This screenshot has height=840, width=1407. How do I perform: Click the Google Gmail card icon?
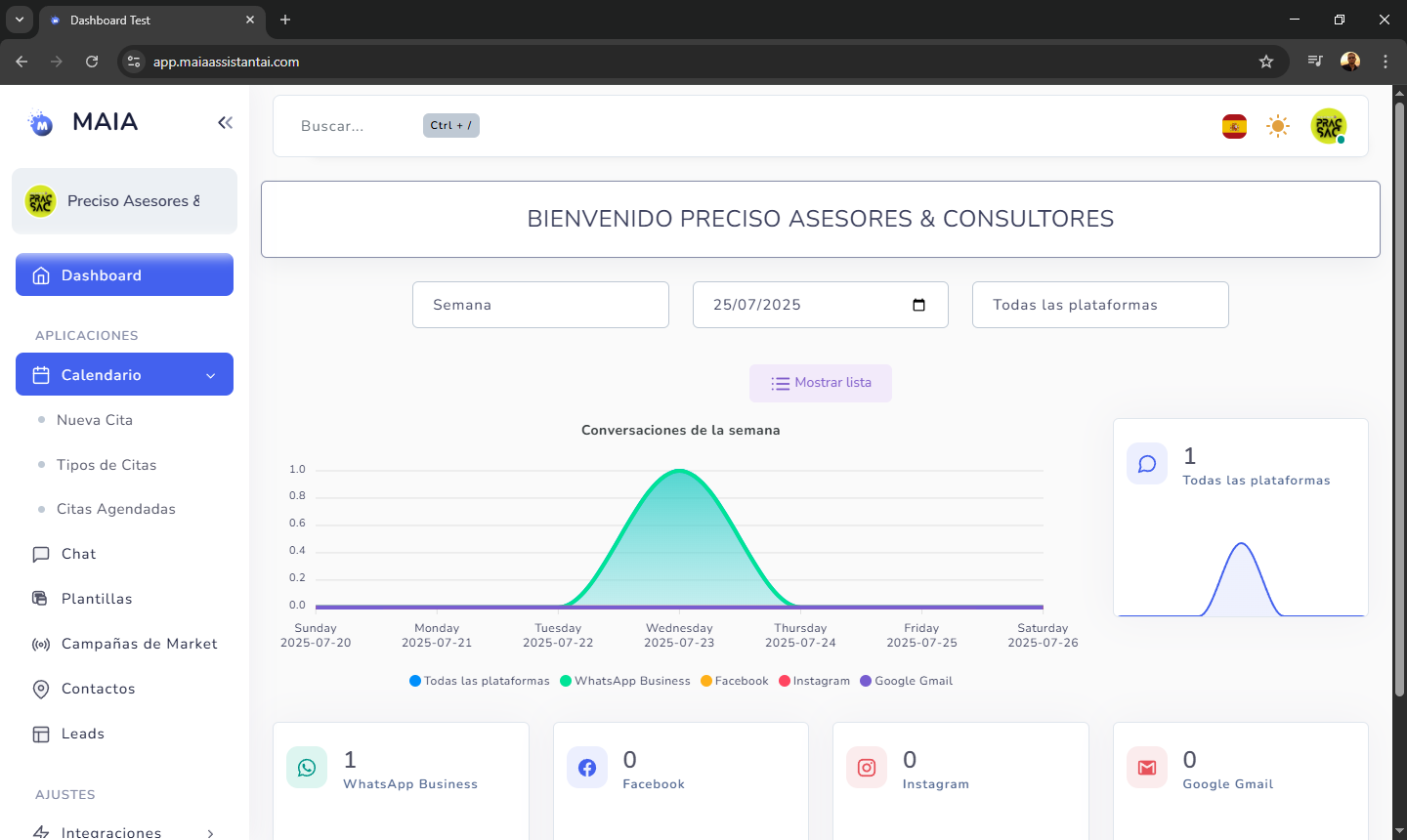[x=1147, y=768]
